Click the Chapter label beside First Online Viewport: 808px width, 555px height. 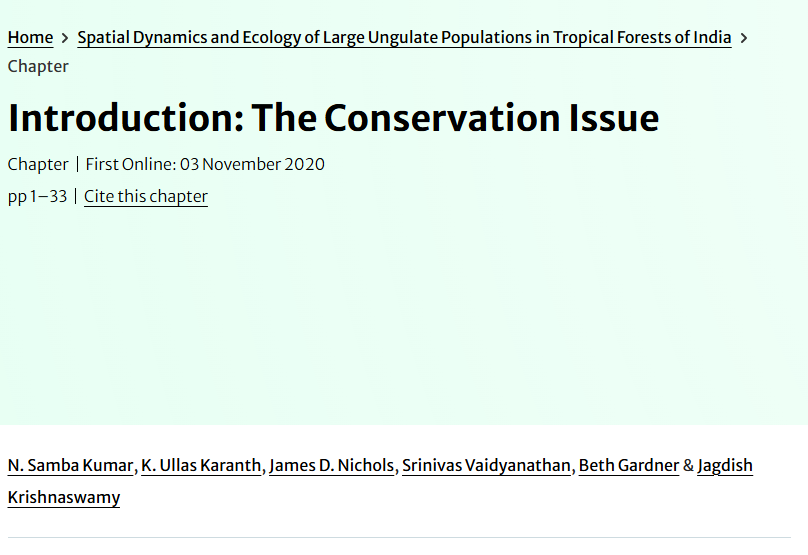click(38, 164)
